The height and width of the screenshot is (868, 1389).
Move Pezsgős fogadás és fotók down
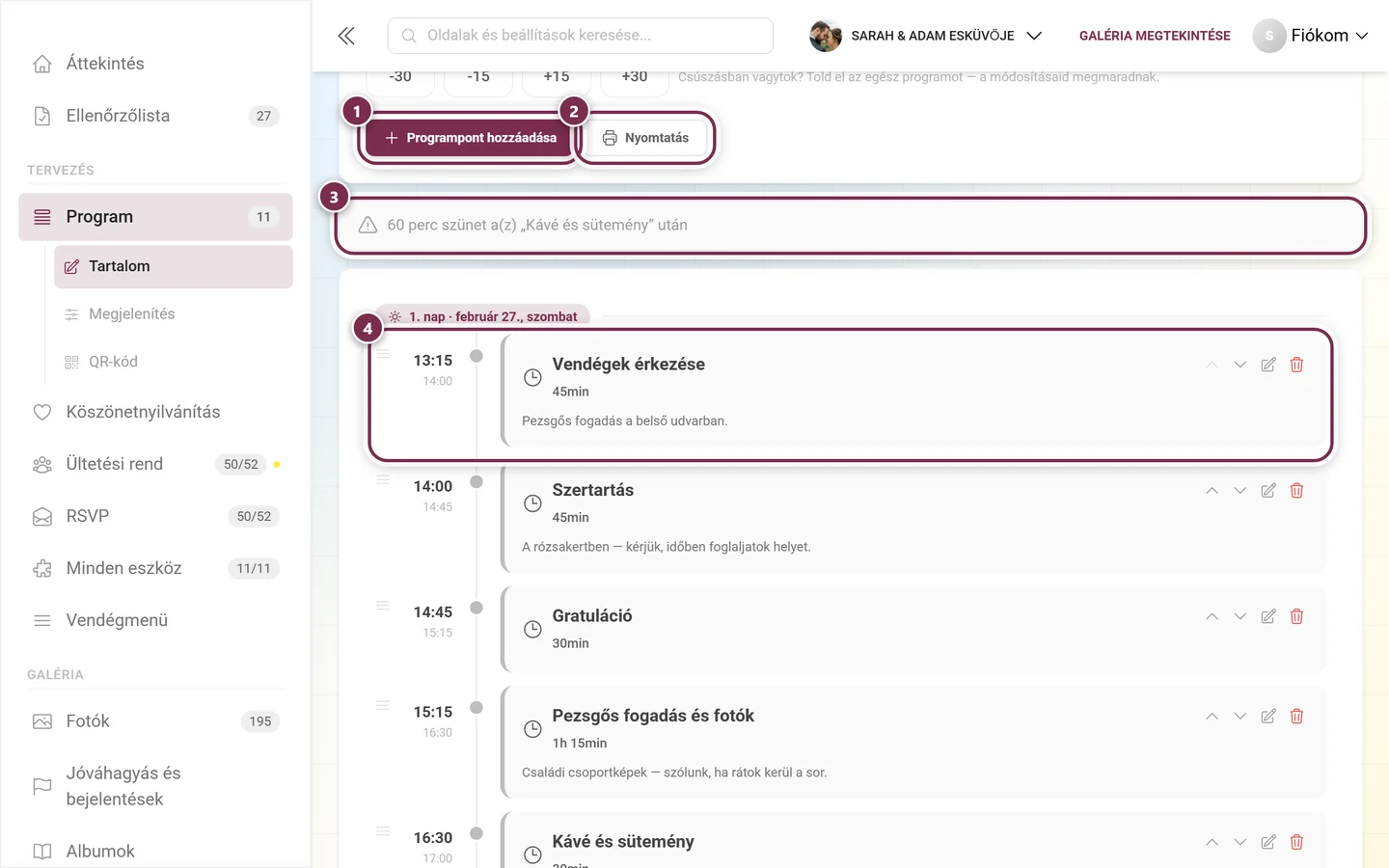click(x=1240, y=717)
